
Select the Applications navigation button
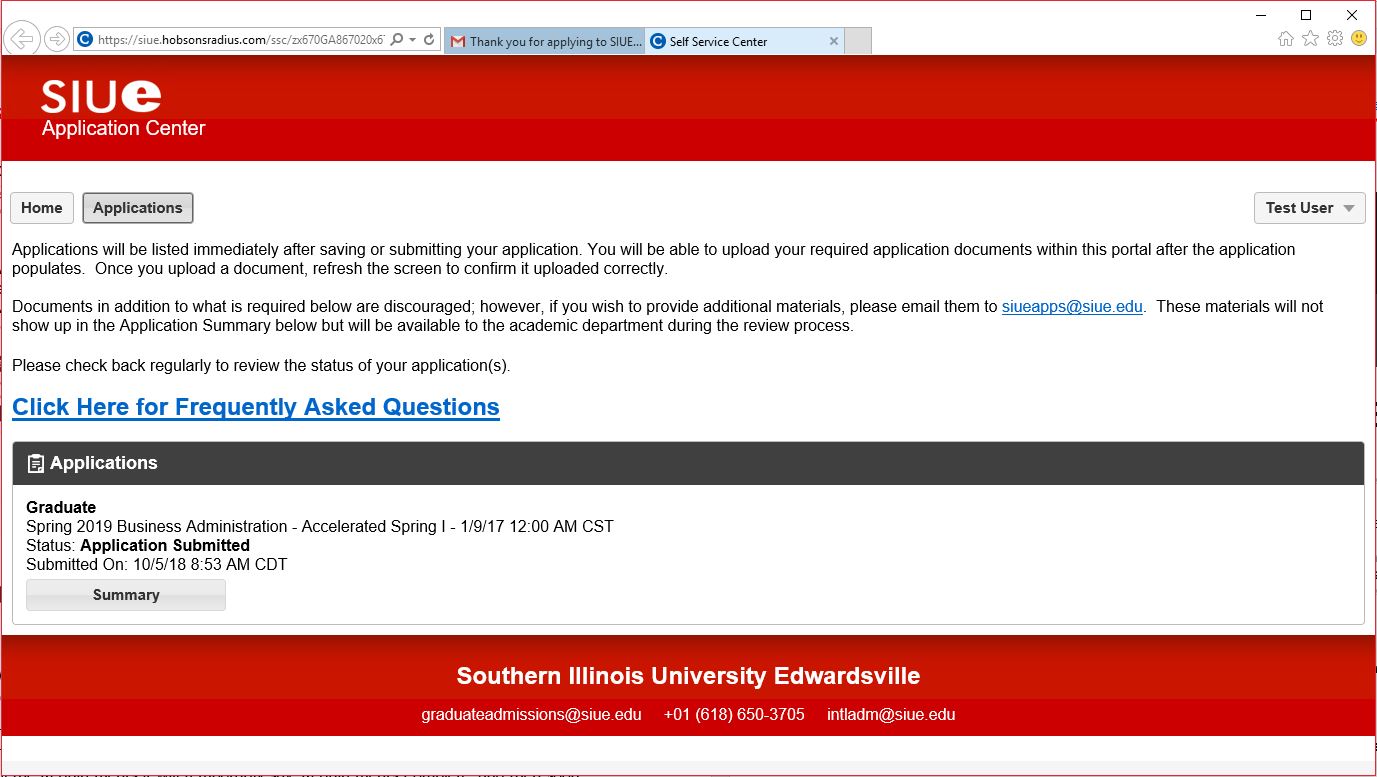tap(138, 208)
